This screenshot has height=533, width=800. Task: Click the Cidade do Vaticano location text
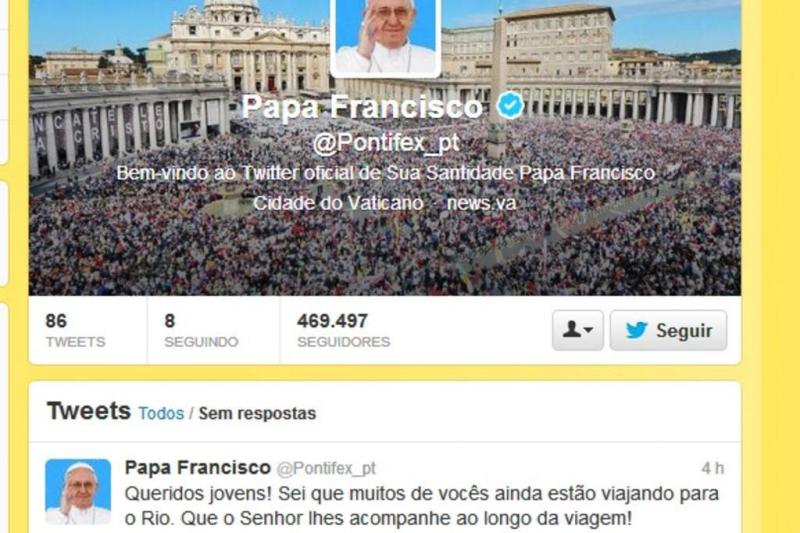pyautogui.click(x=338, y=203)
